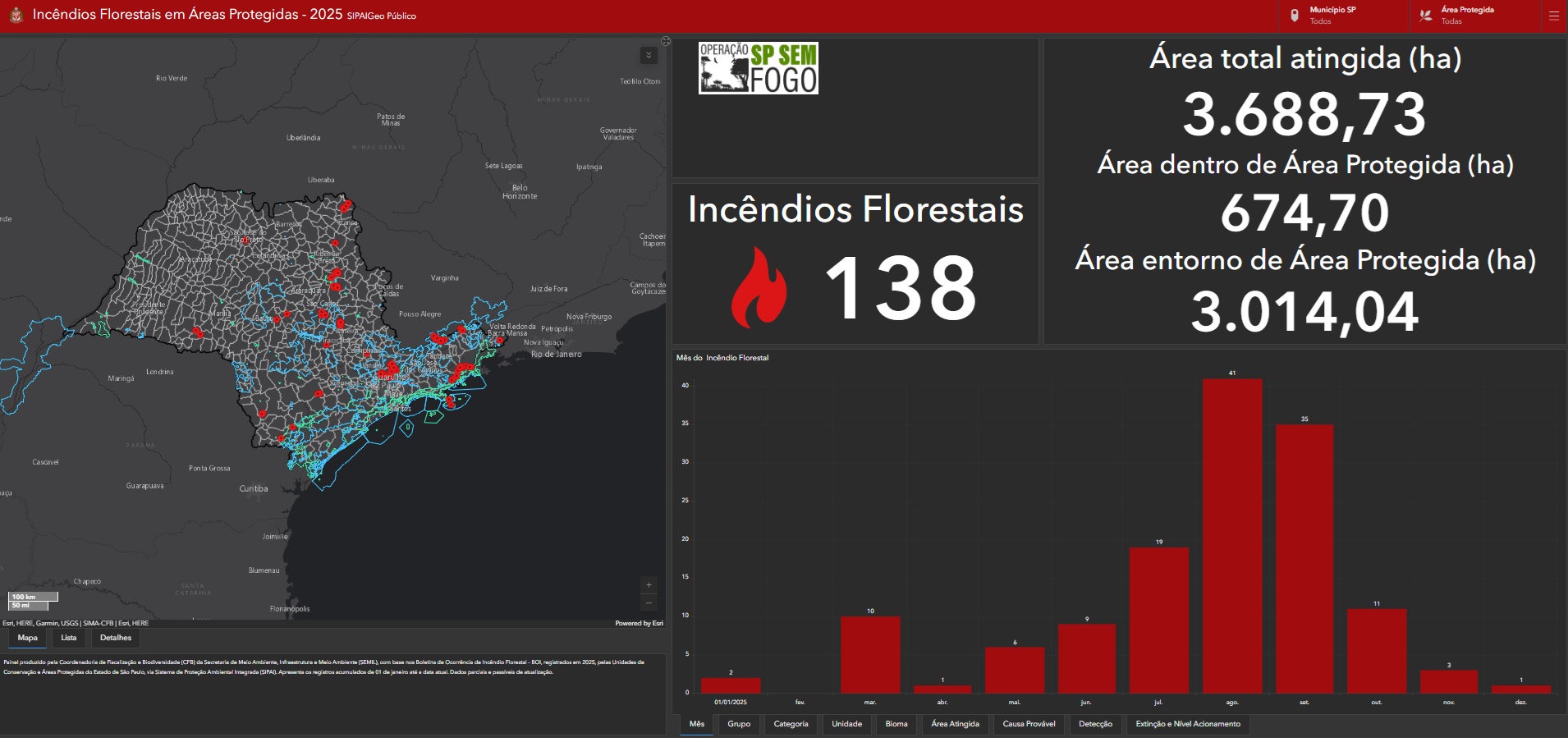Click the 'ago.' month axis label
This screenshot has width=1568, height=742.
[1232, 703]
